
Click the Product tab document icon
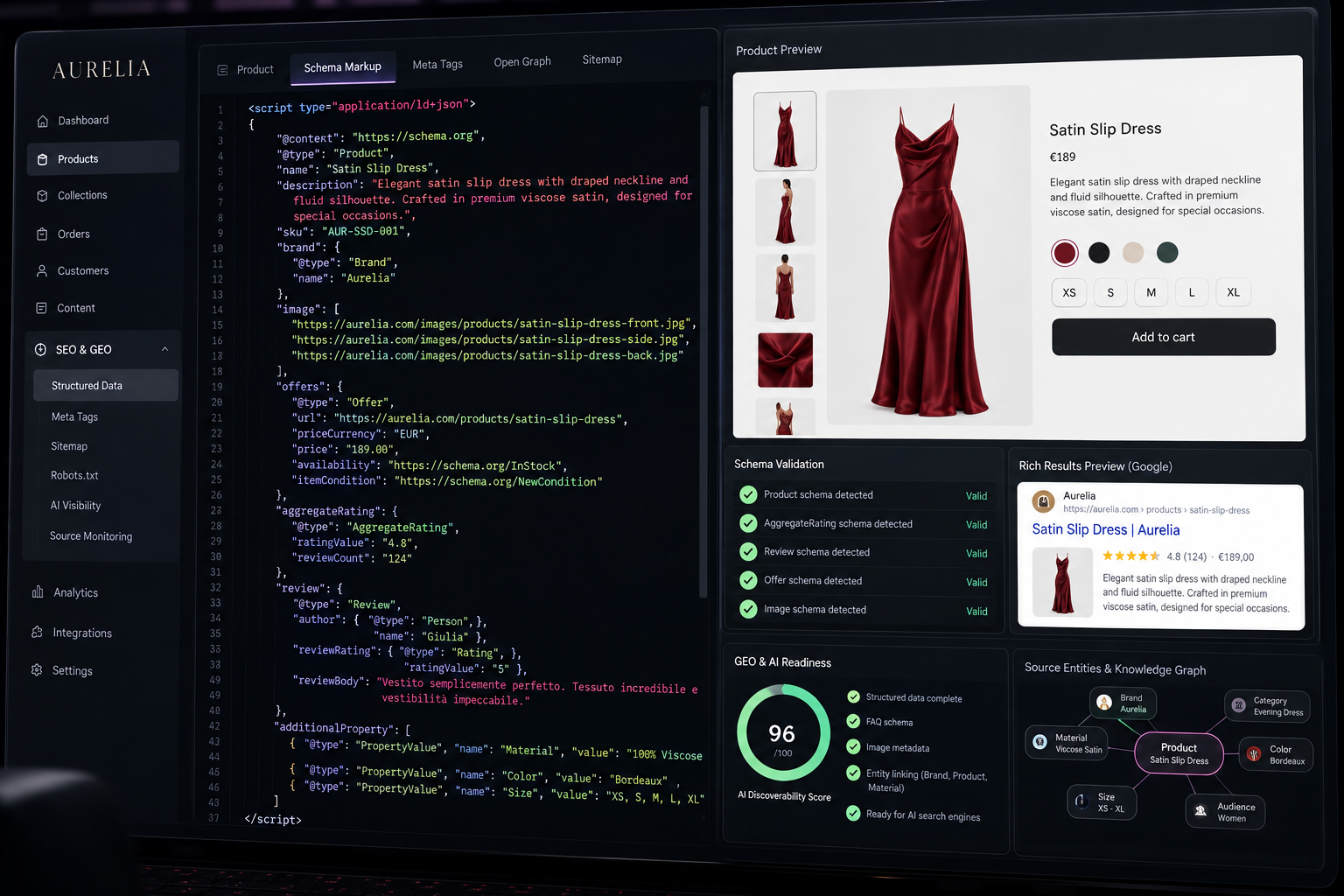(222, 70)
